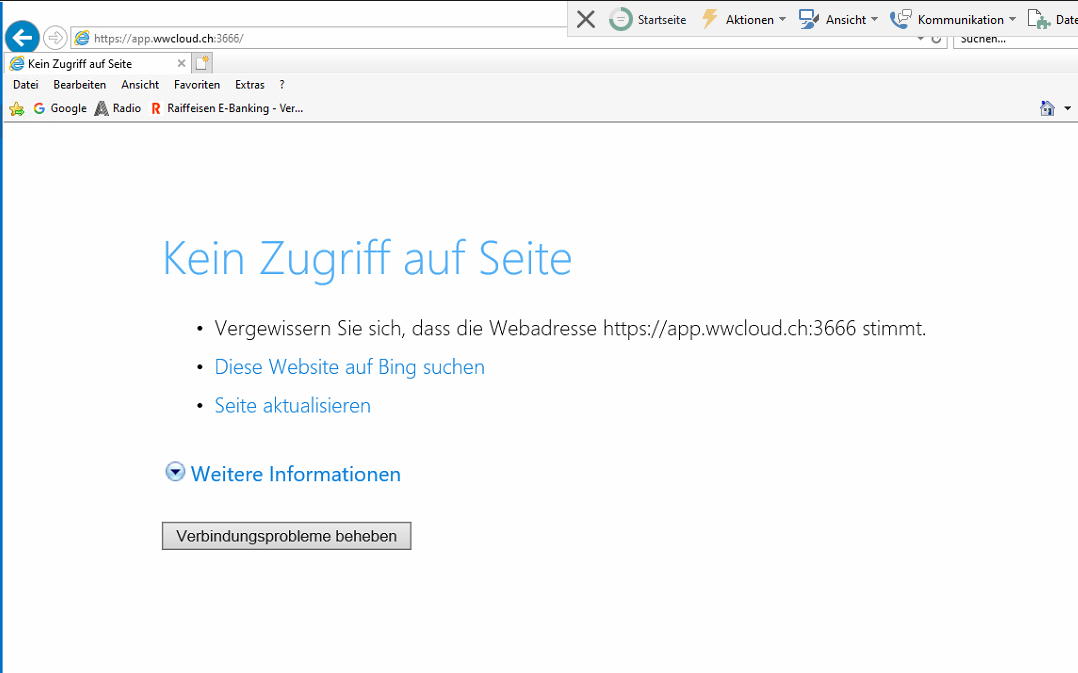Viewport: 1078px width, 673px height.
Task: Open the Ansicht menu in the menu bar
Action: pyautogui.click(x=140, y=85)
